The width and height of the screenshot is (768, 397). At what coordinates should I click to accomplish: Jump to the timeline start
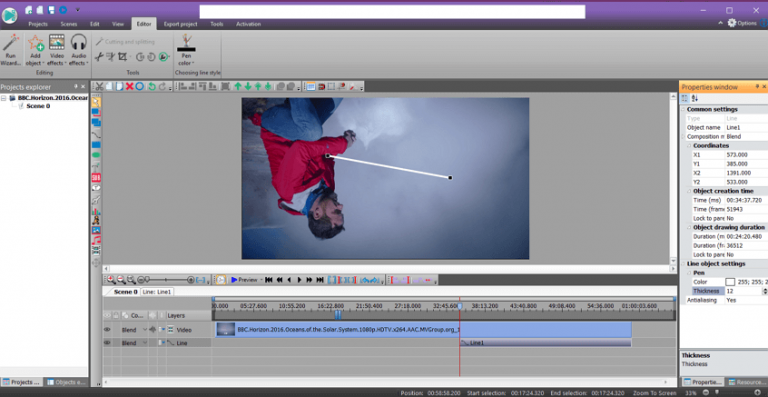[x=269, y=280]
